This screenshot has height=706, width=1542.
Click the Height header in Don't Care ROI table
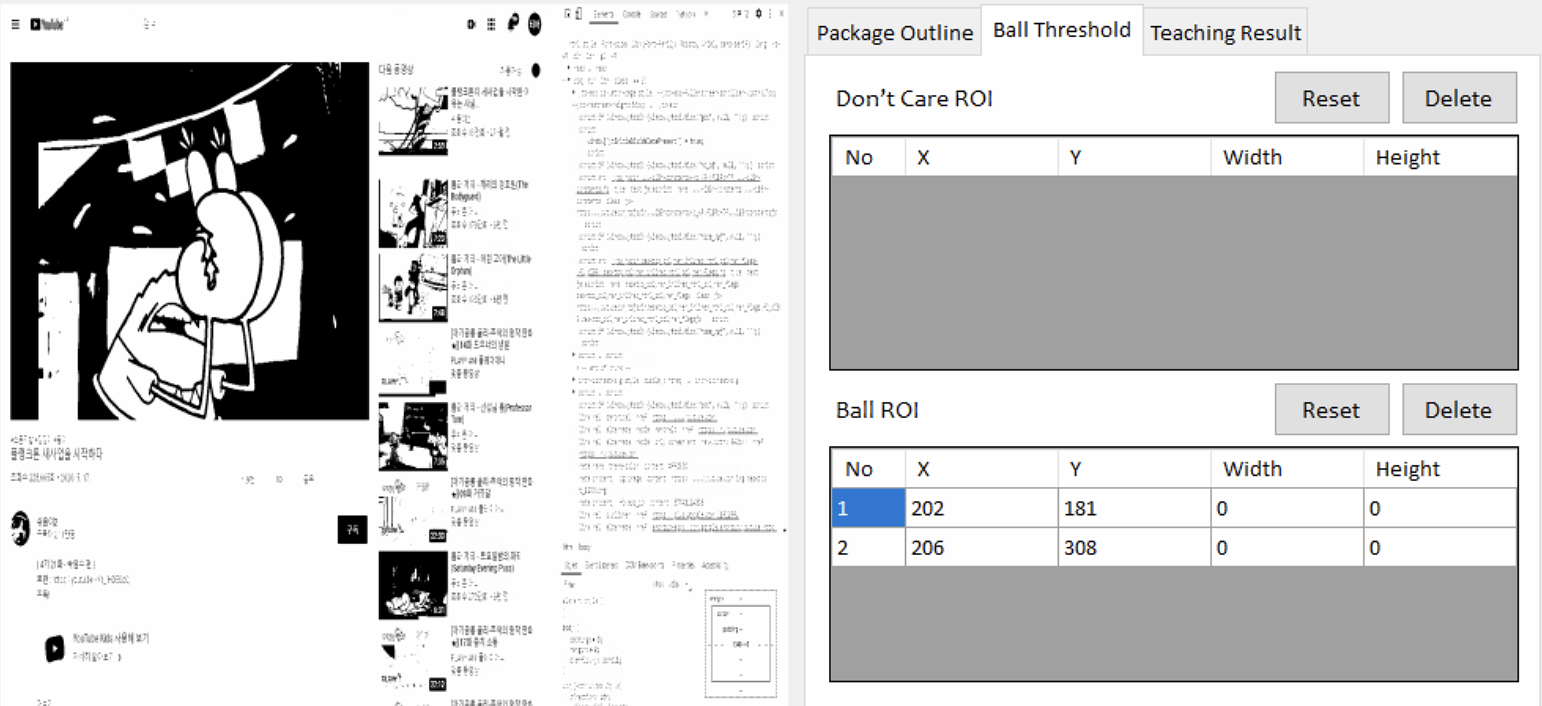pyautogui.click(x=1440, y=157)
